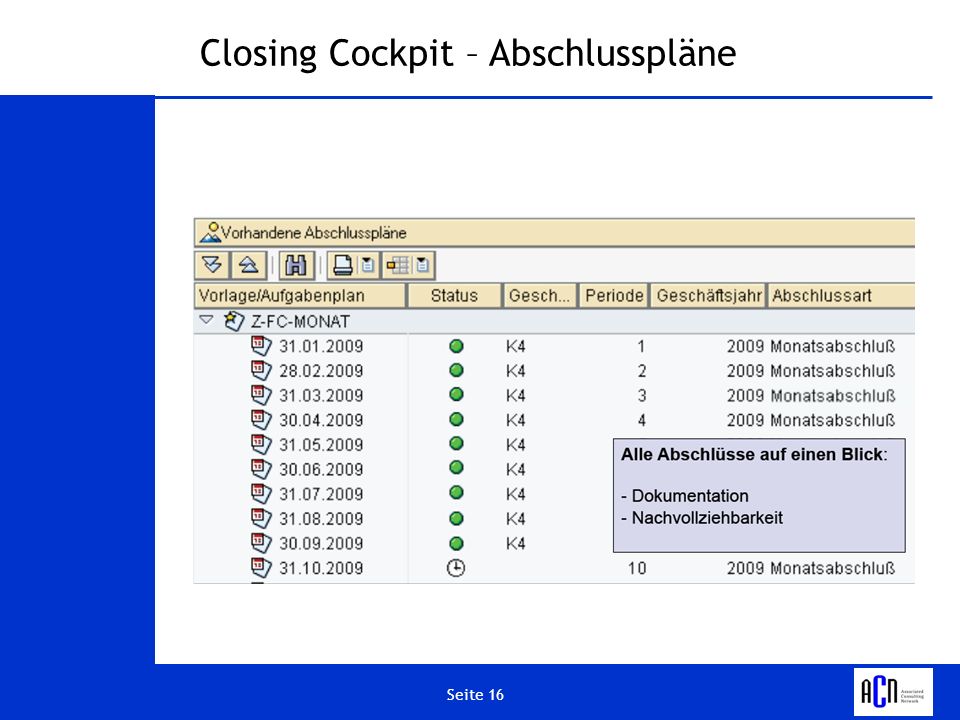Click the Gesch... column header
Viewport: 960px width, 720px height.
539,296
